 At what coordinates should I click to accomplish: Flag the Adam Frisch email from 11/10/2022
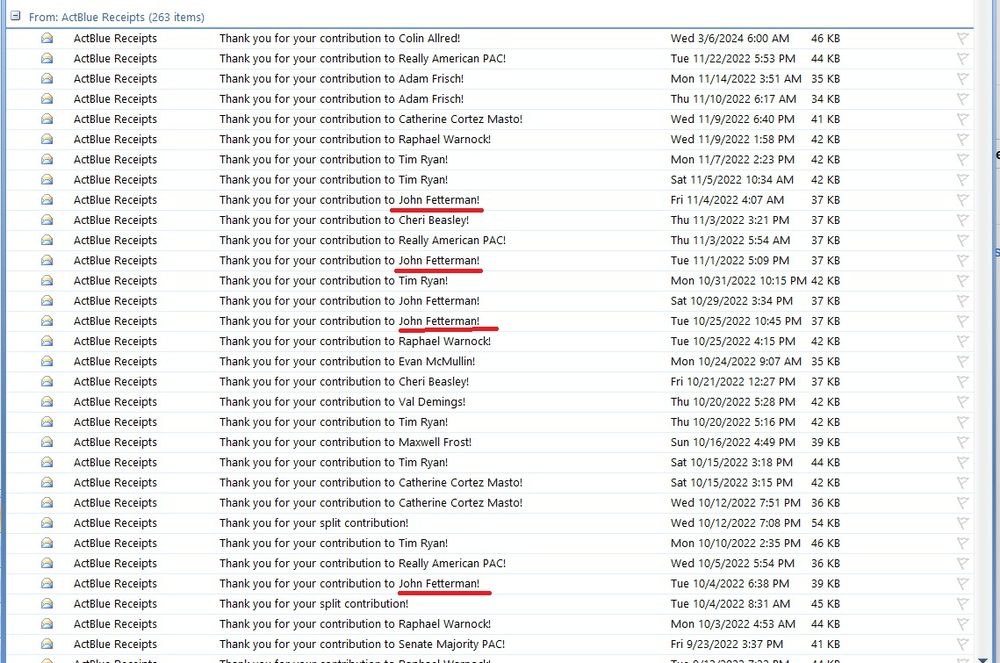(x=962, y=99)
